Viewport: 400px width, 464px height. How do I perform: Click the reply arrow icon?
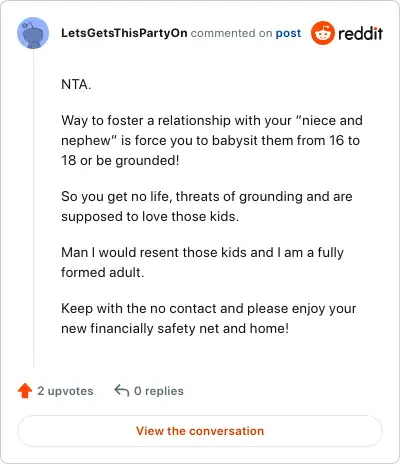122,390
